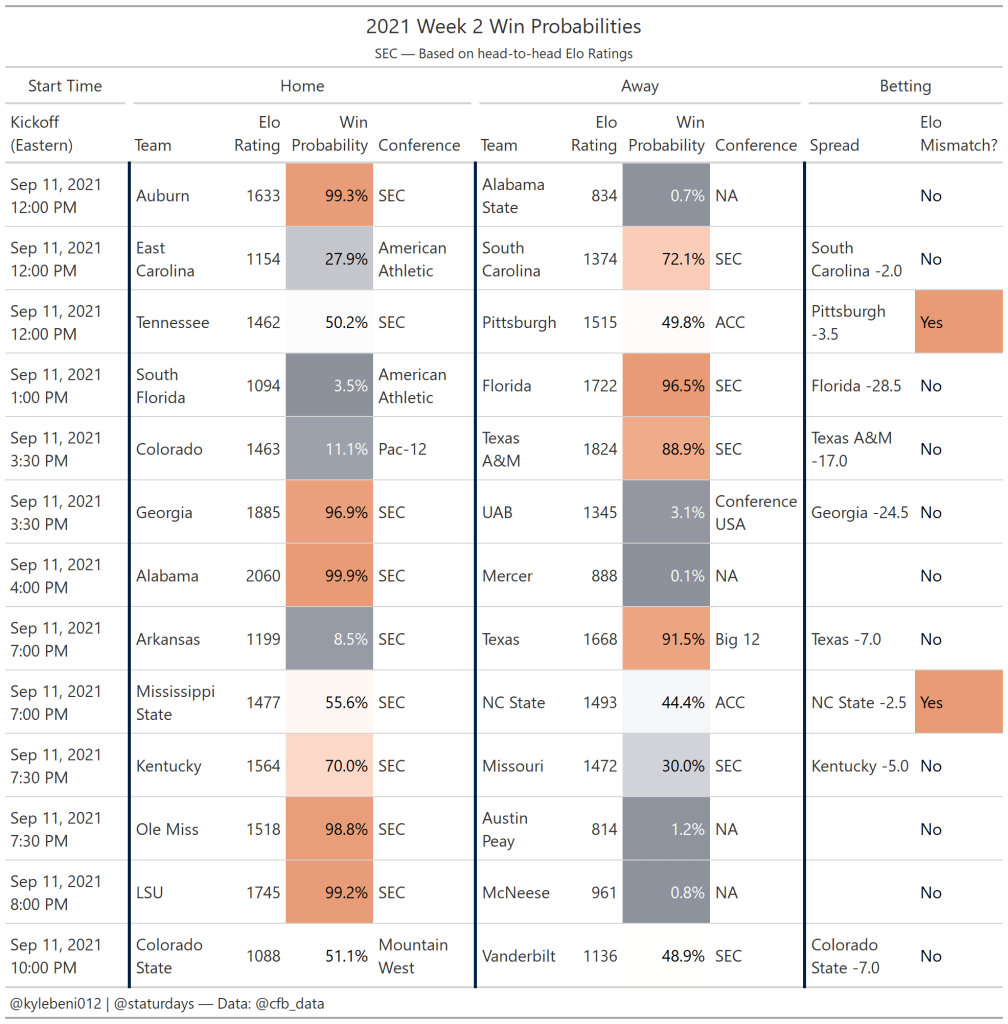The height and width of the screenshot is (1024, 1008).
Task: Select the Betting column group header
Action: click(905, 86)
